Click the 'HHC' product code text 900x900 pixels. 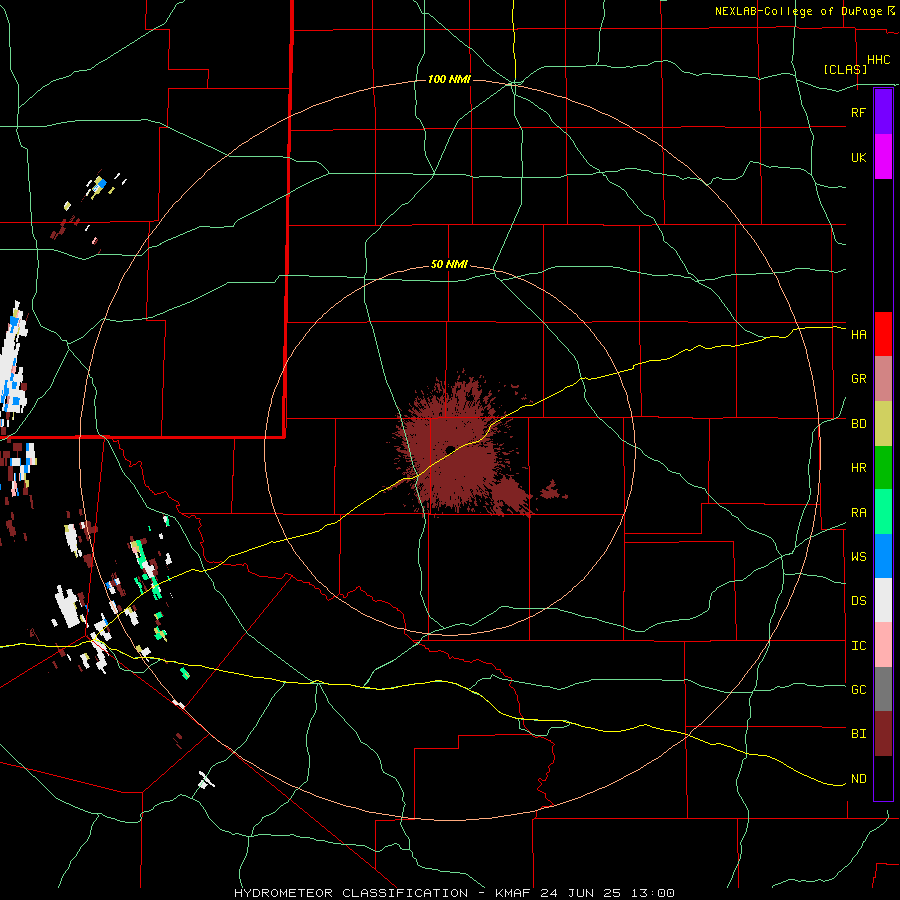(878, 60)
